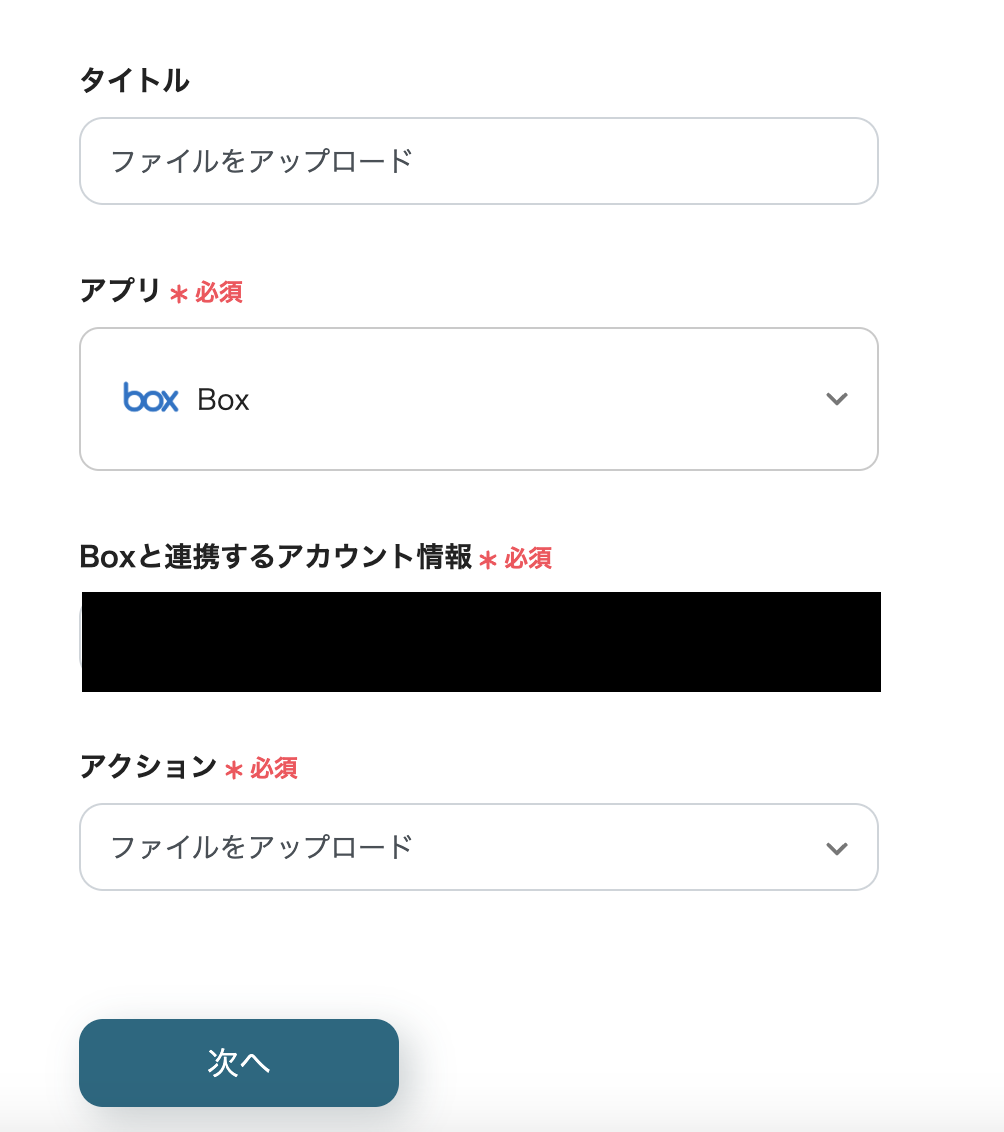Click the タイトル label

pos(134,81)
